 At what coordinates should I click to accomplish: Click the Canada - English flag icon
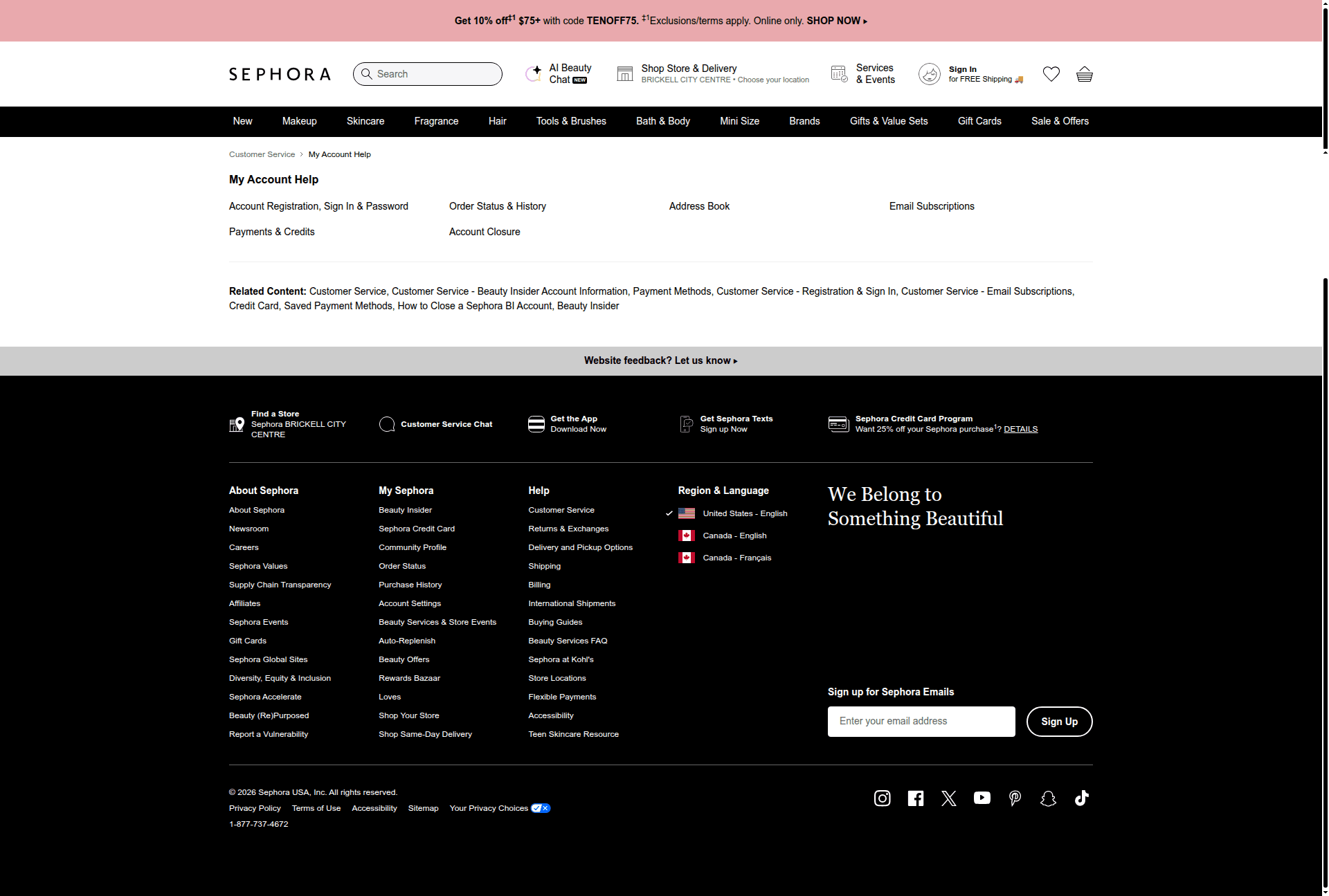pos(687,536)
